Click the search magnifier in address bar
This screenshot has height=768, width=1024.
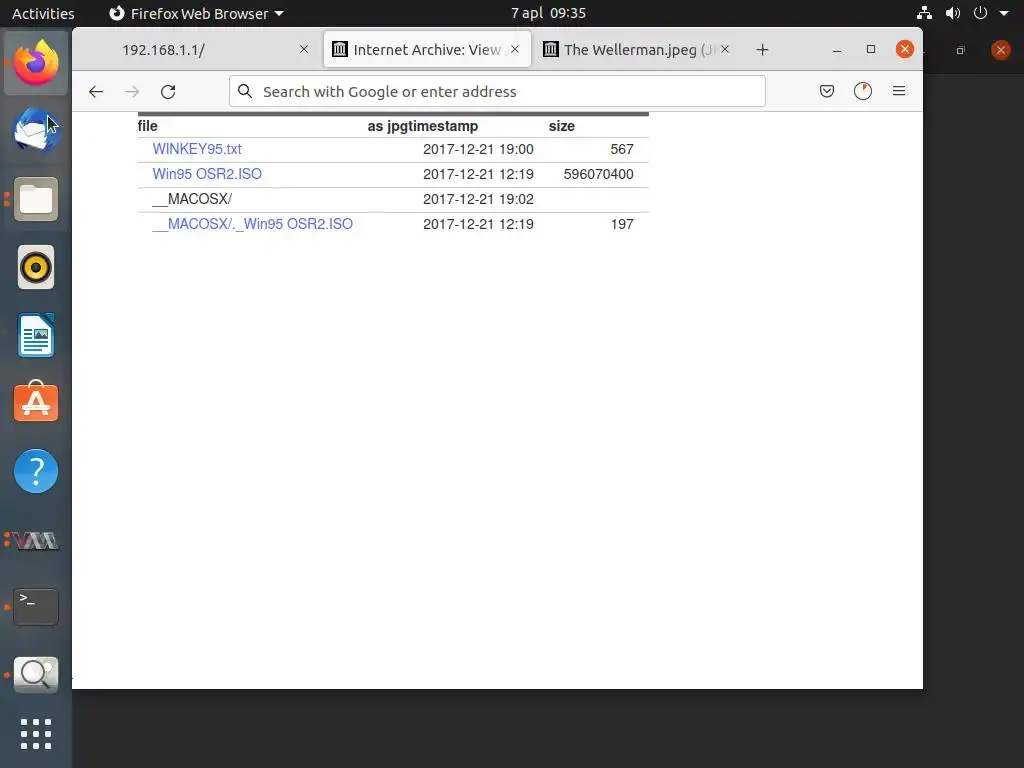245,91
